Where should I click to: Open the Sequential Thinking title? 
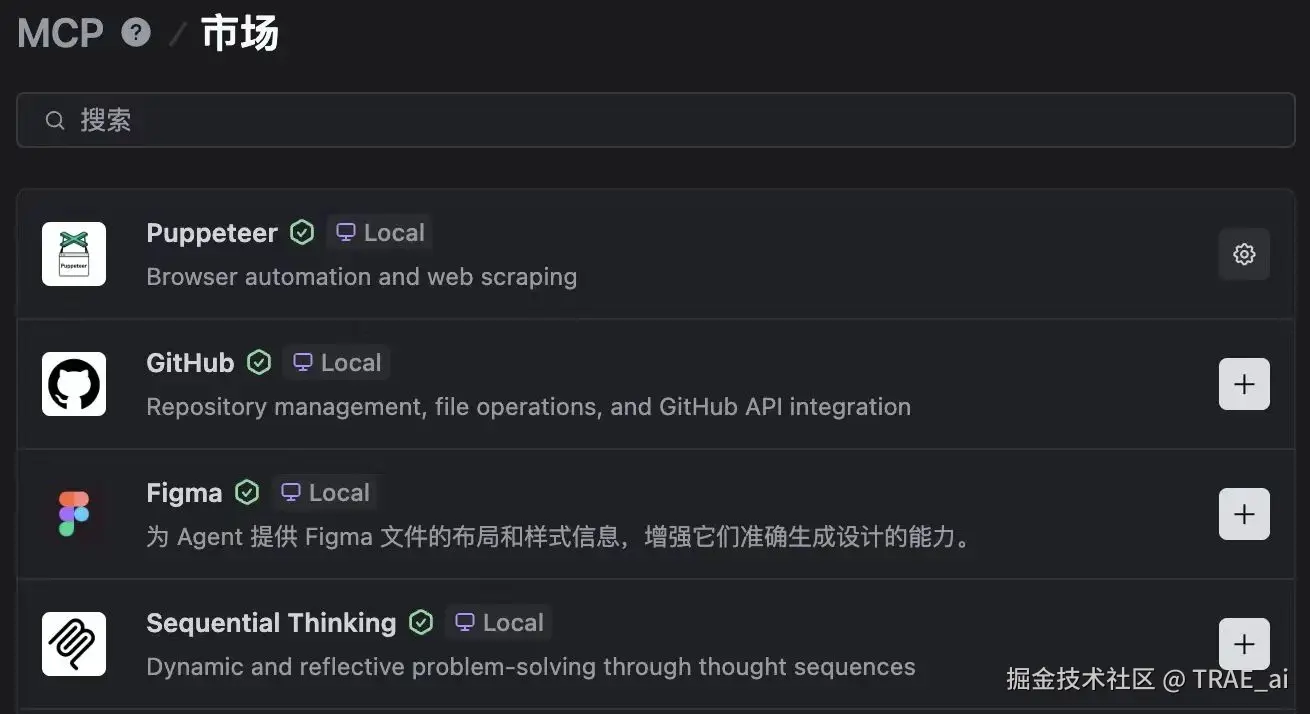(x=271, y=623)
